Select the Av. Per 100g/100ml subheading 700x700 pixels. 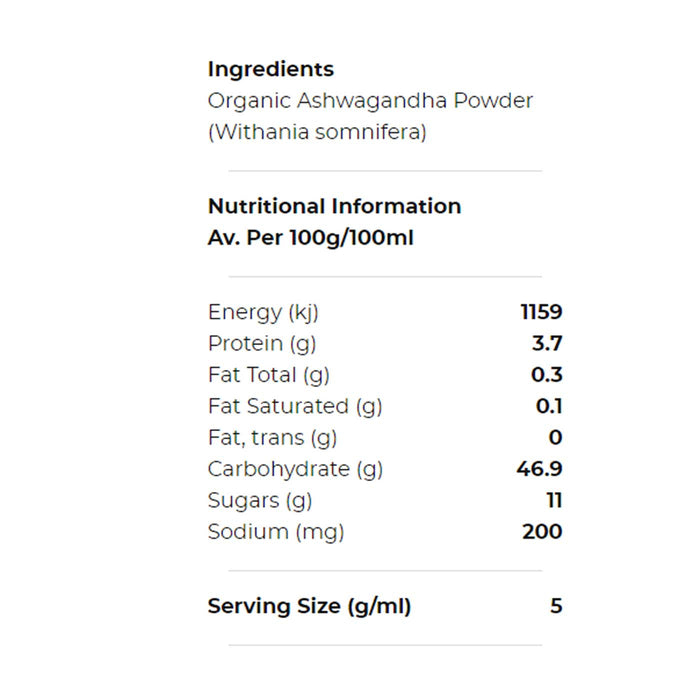[x=310, y=238]
